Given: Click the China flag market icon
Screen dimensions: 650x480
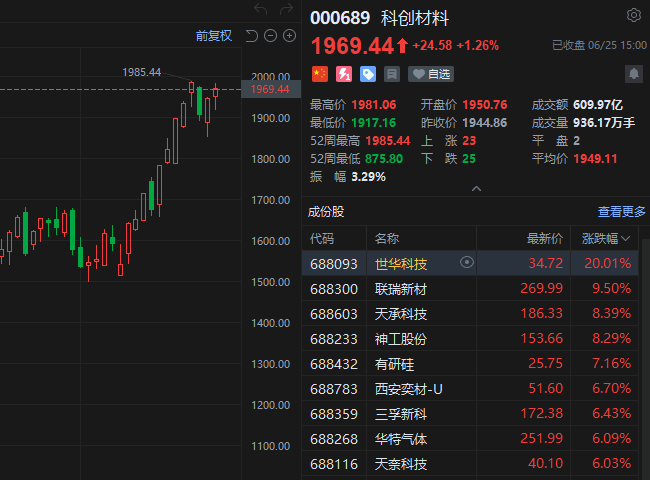Looking at the screenshot, I should [x=320, y=74].
